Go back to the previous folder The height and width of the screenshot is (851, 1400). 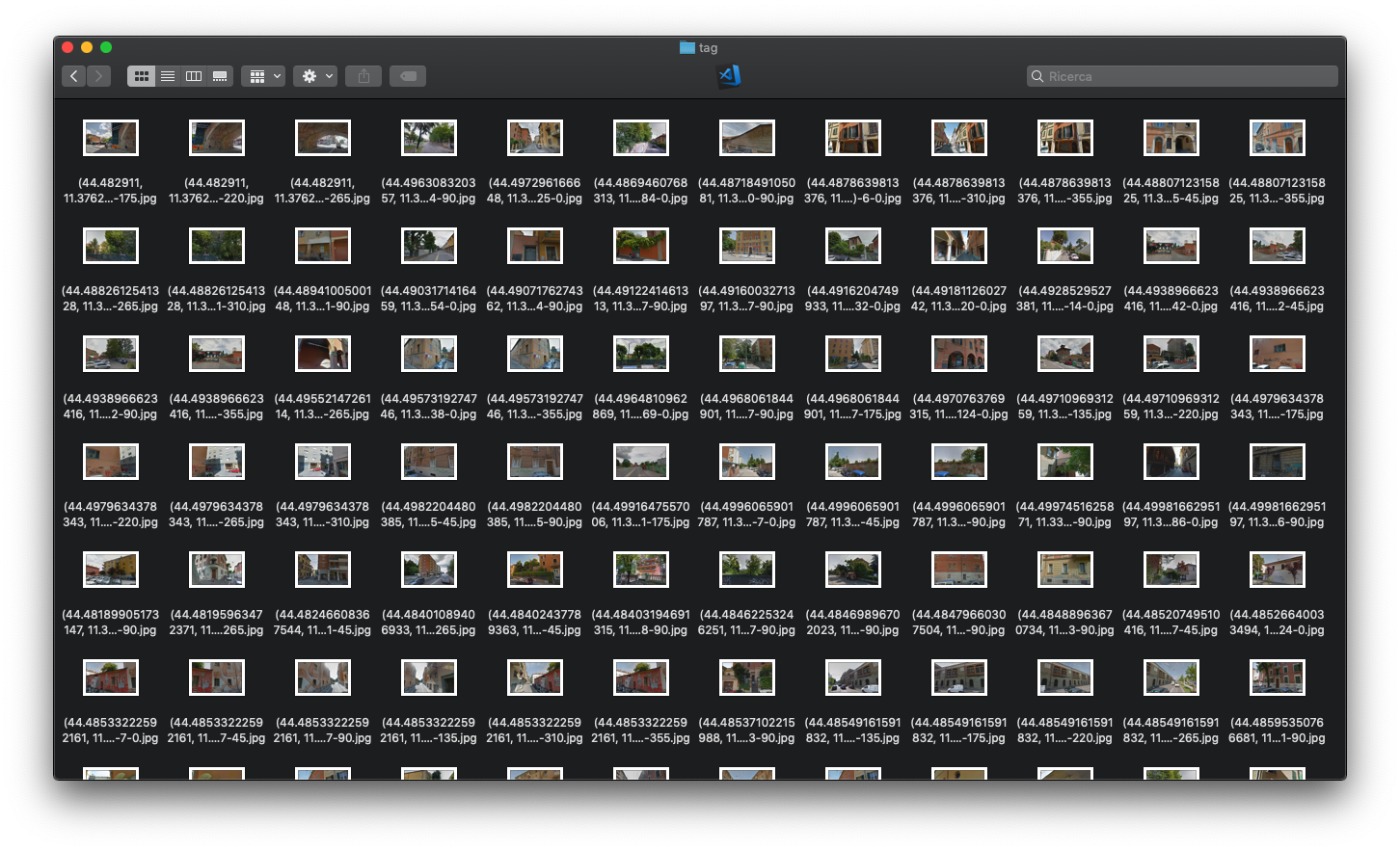(x=74, y=76)
